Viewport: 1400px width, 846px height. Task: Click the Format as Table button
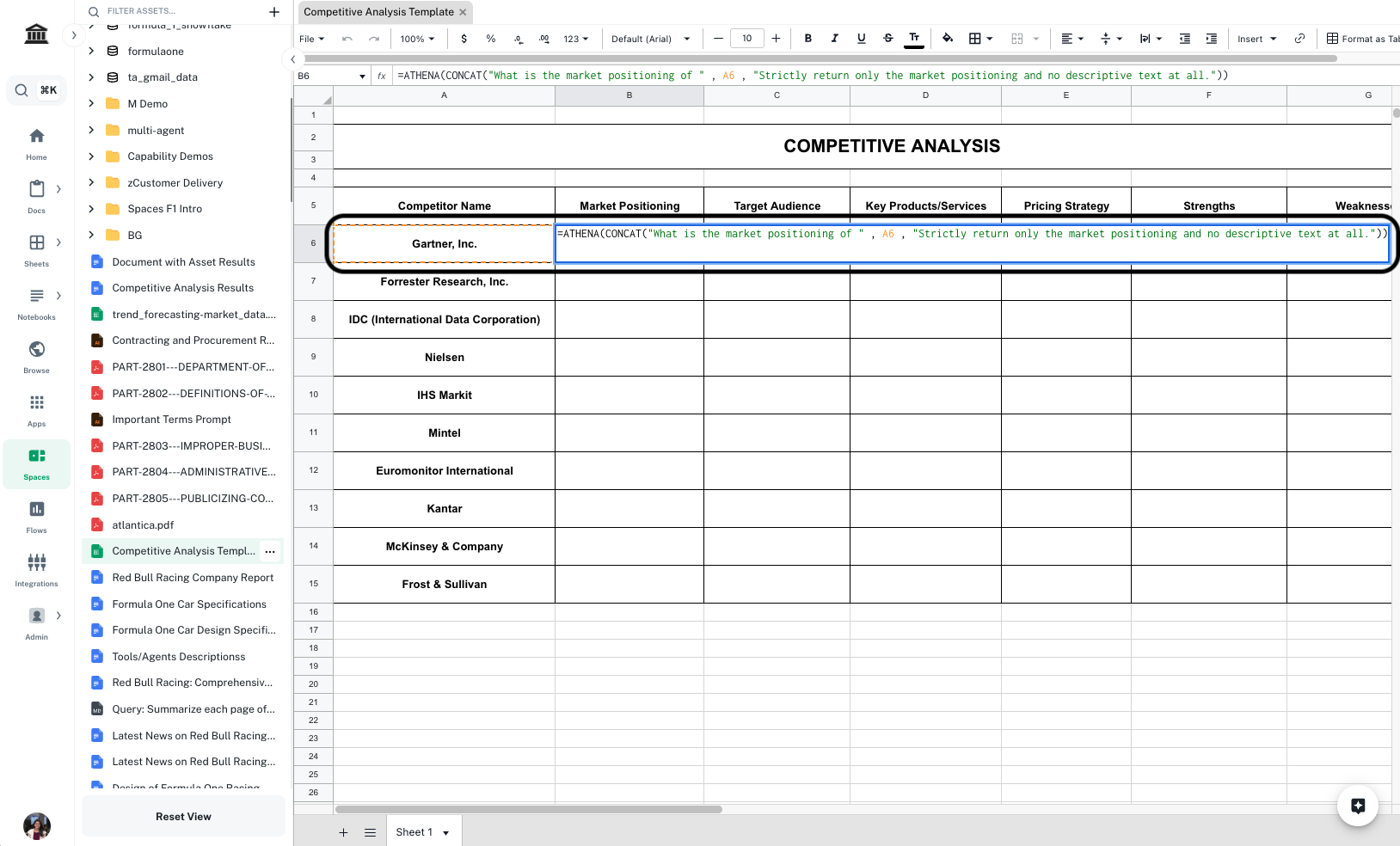tap(1363, 39)
